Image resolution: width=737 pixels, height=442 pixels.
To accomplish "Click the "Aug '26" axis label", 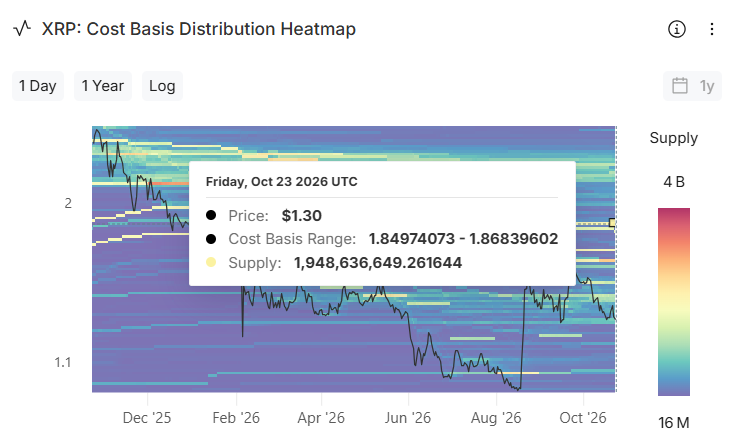I will [x=496, y=418].
